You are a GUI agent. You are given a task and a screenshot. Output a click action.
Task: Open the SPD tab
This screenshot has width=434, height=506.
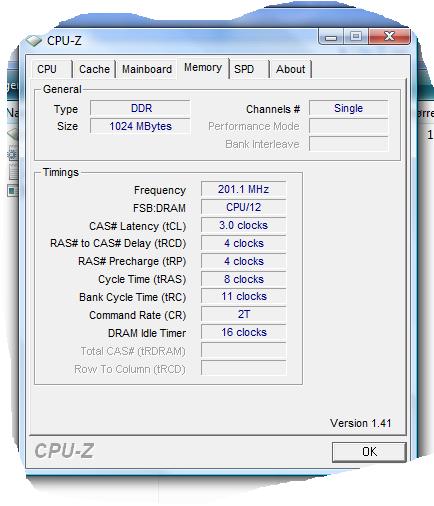click(249, 69)
